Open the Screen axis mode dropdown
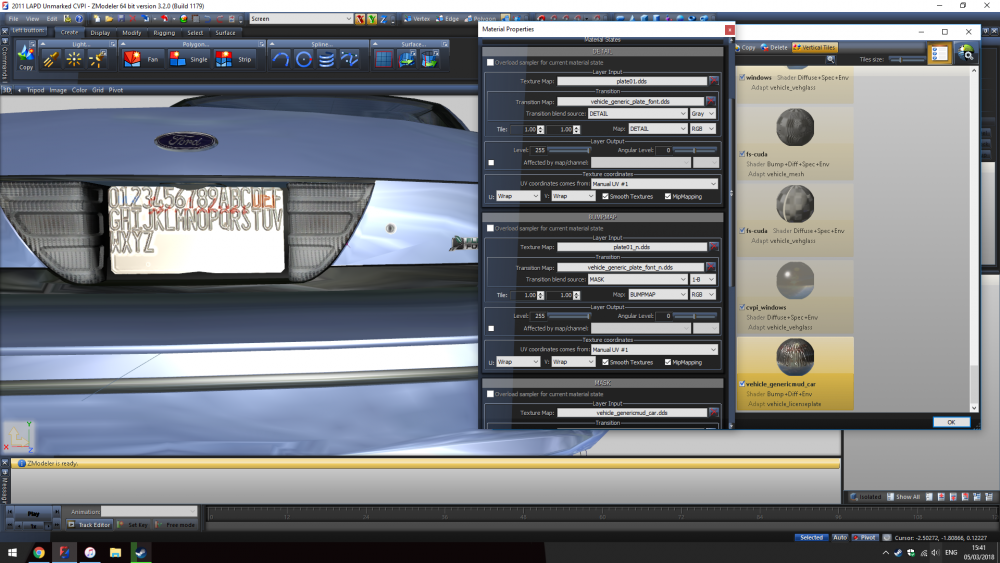This screenshot has height=563, width=1000. [301, 19]
